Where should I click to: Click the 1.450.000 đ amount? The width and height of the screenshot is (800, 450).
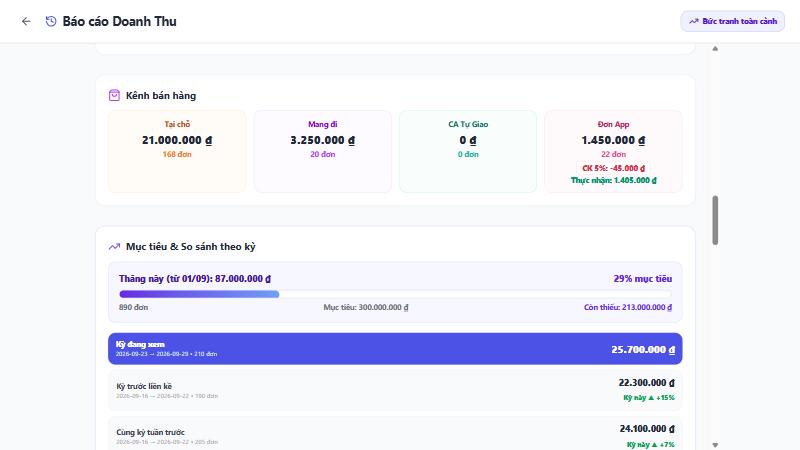click(x=613, y=140)
